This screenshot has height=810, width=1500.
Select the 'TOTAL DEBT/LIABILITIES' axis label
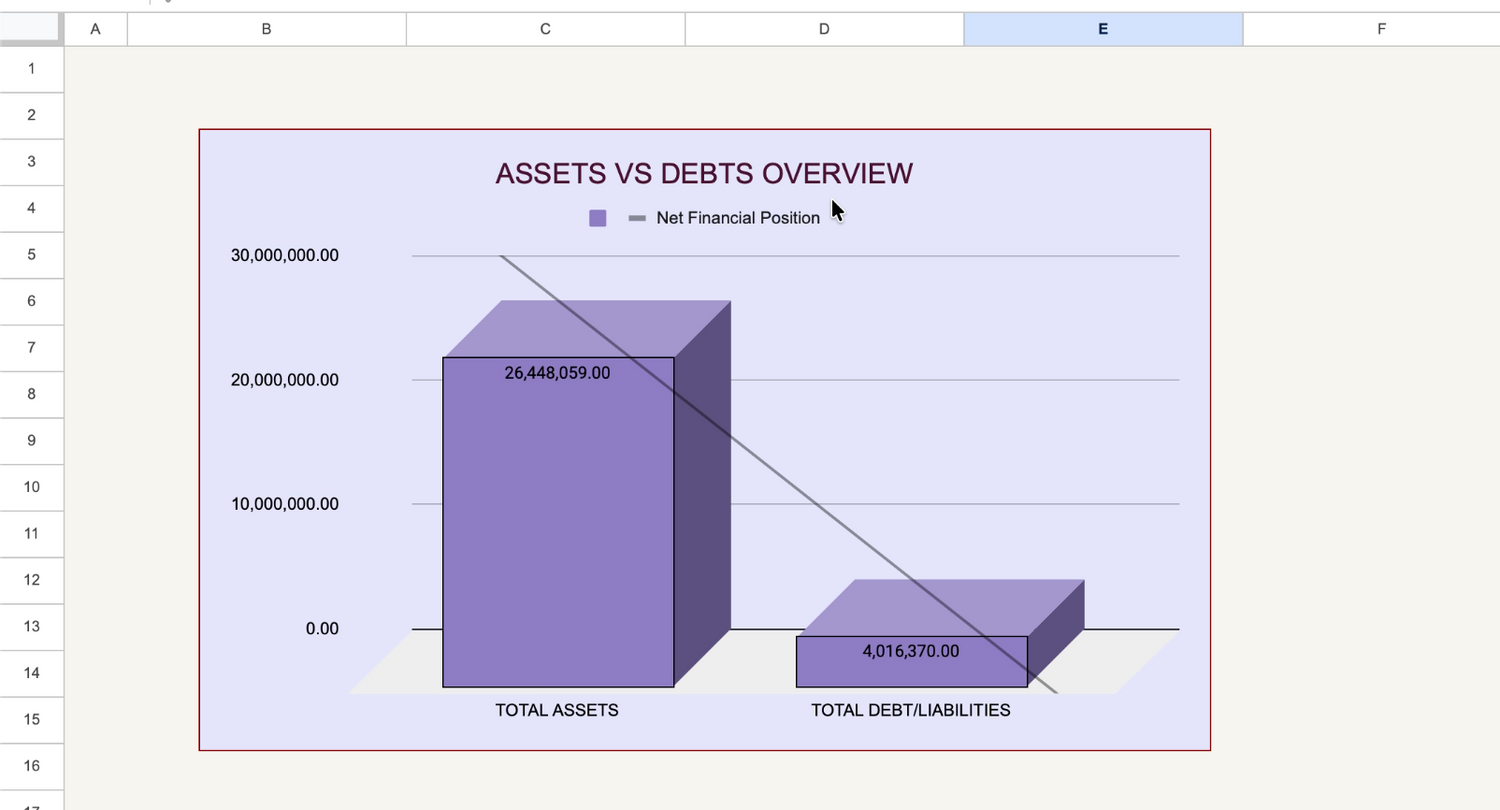point(910,710)
